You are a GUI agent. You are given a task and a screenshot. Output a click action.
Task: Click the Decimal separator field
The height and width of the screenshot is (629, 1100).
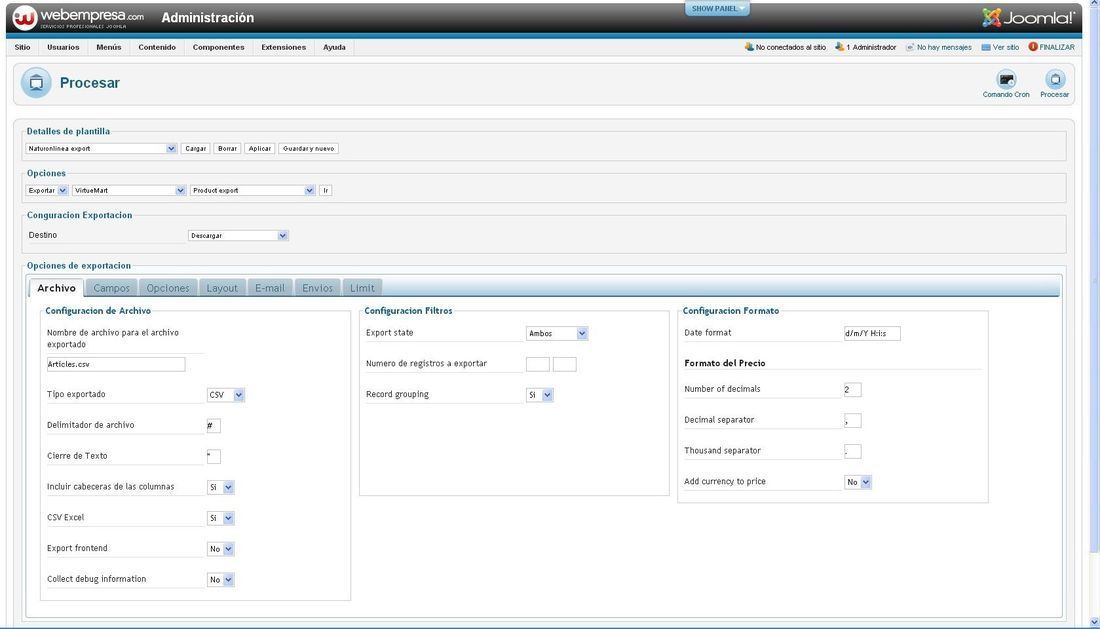(852, 420)
